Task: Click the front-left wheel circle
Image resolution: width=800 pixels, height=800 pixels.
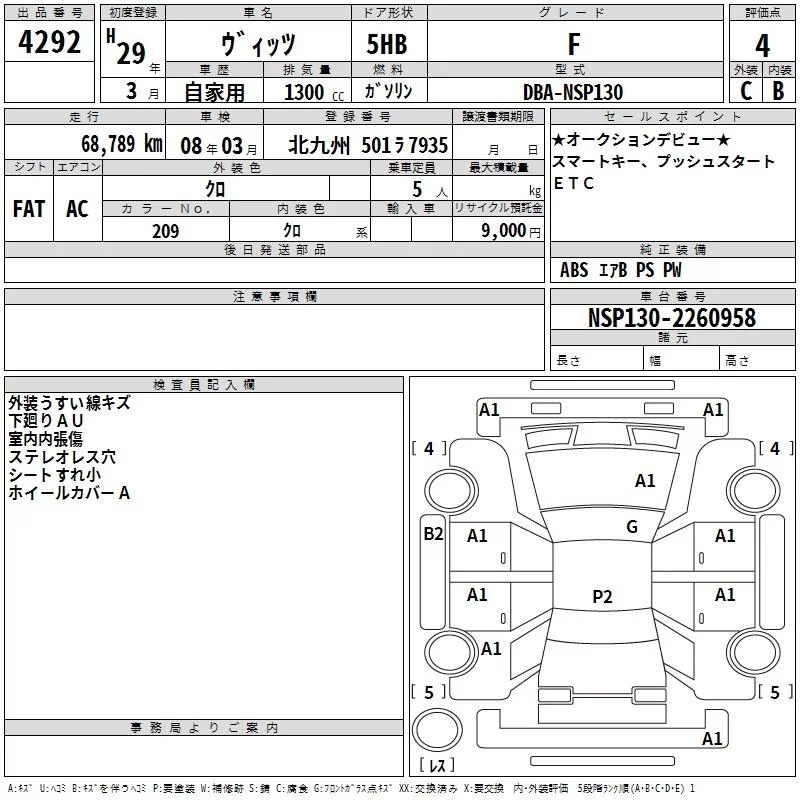Action: pos(451,491)
